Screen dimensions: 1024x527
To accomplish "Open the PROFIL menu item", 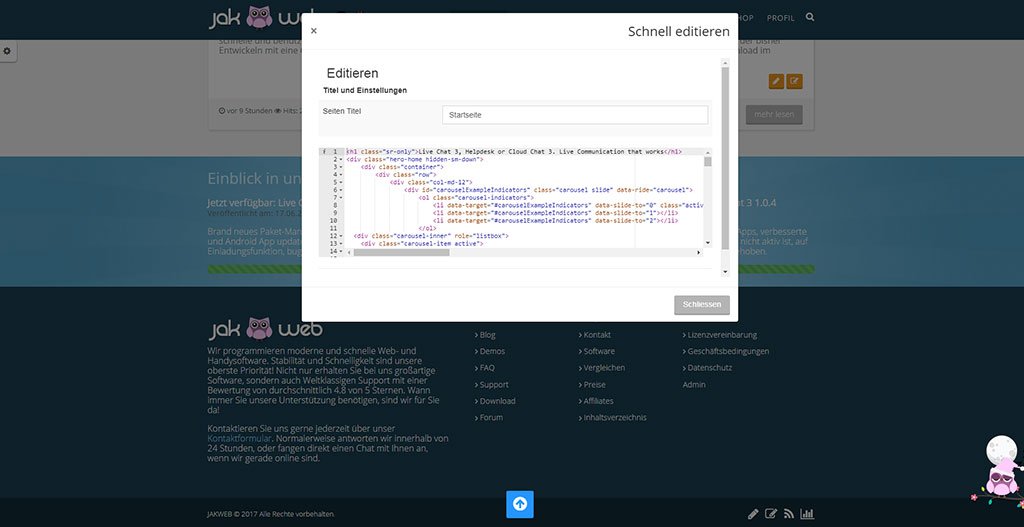I will [780, 18].
